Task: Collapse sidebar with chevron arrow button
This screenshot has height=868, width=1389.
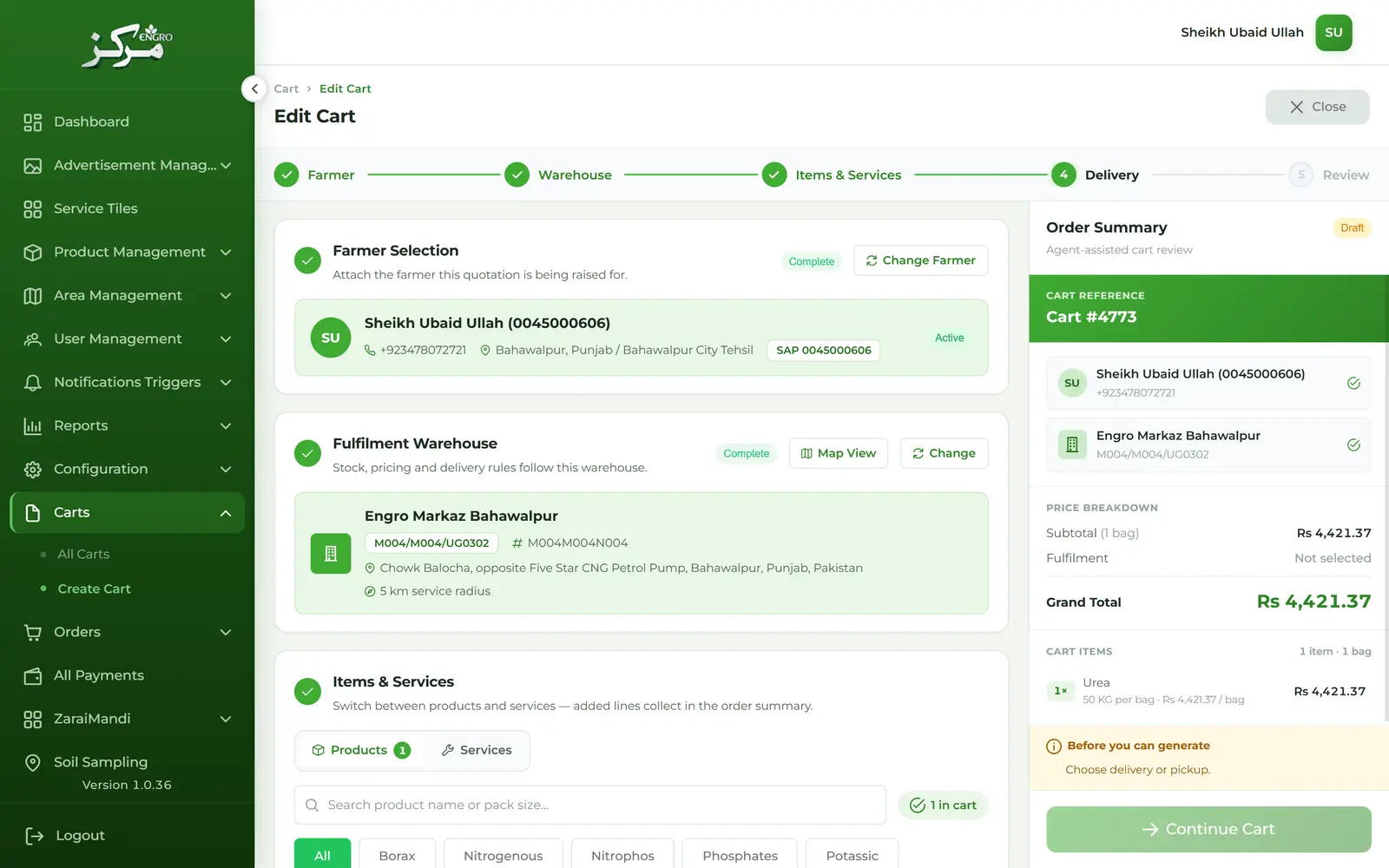Action: [x=253, y=89]
